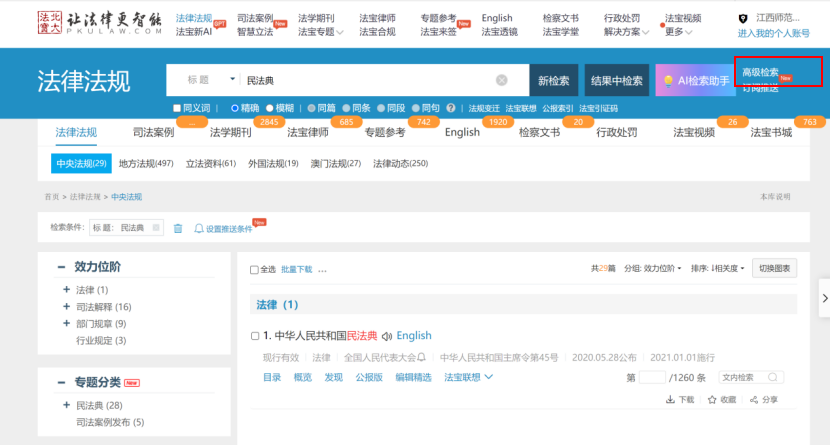Screen dimensions: 830x445
Task: Click the 新检索 button
Action: pyautogui.click(x=554, y=80)
